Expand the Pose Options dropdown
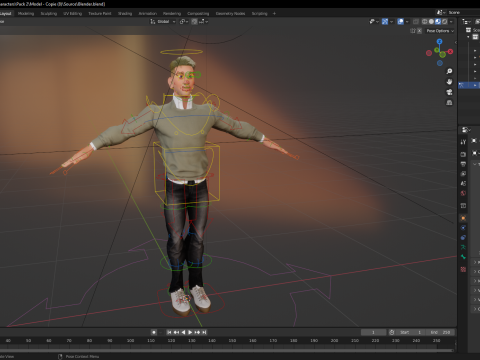 (440, 31)
